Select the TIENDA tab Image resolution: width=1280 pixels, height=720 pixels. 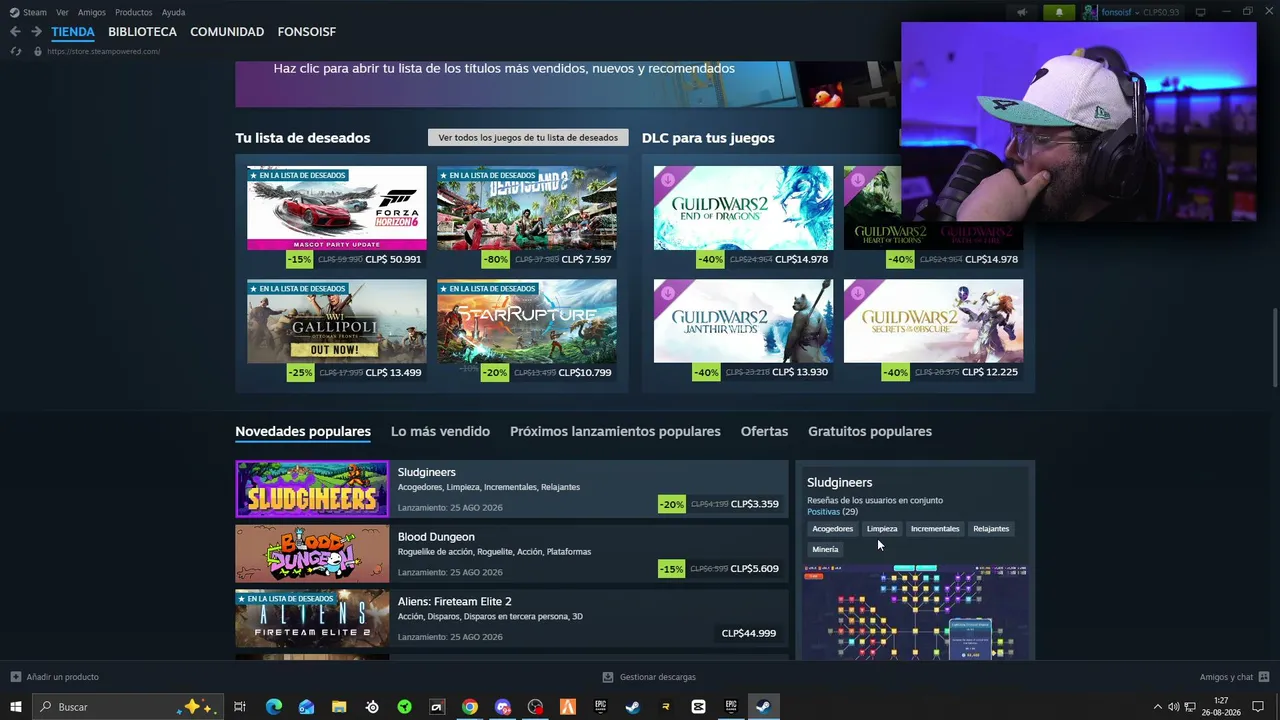[73, 32]
